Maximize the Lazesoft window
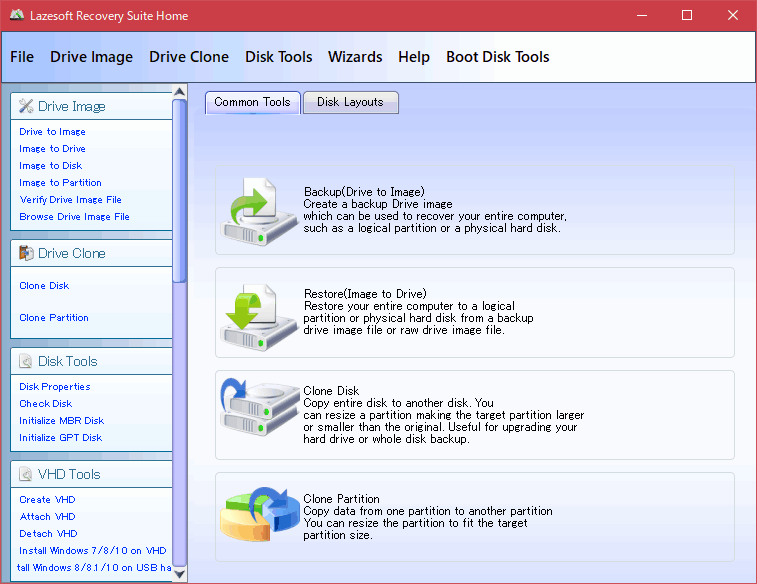 click(x=687, y=15)
